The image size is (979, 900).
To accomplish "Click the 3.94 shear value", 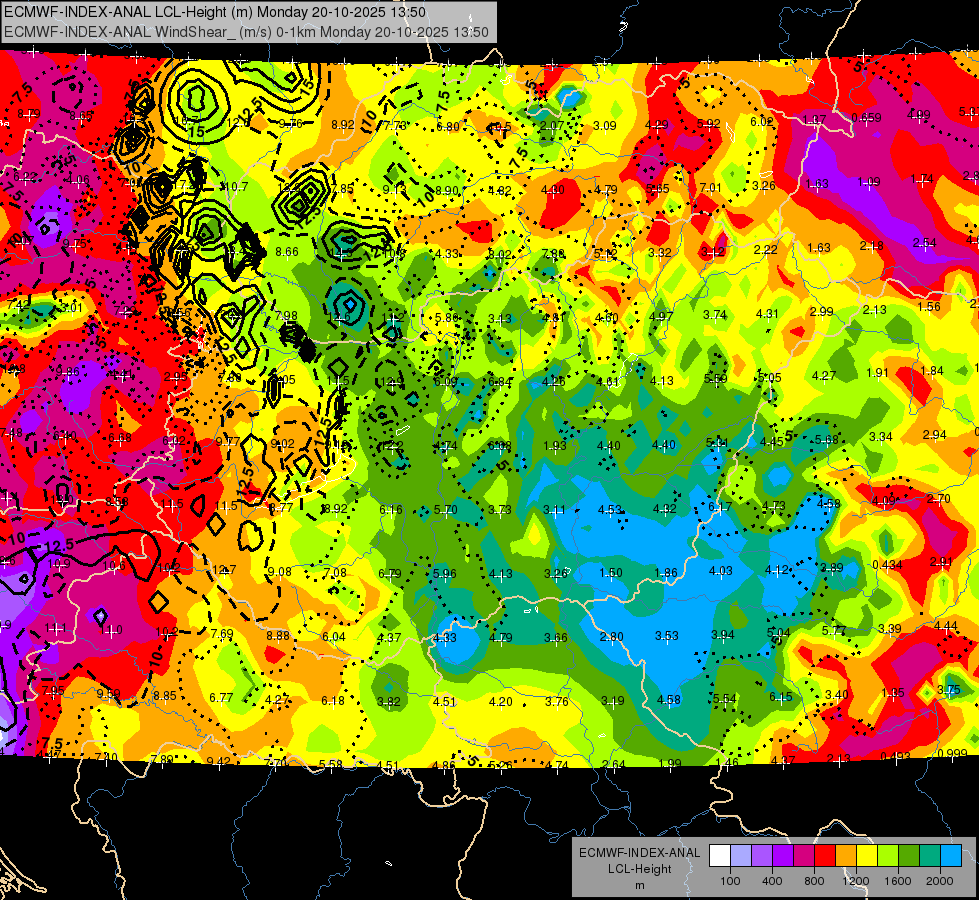I will 723,635.
